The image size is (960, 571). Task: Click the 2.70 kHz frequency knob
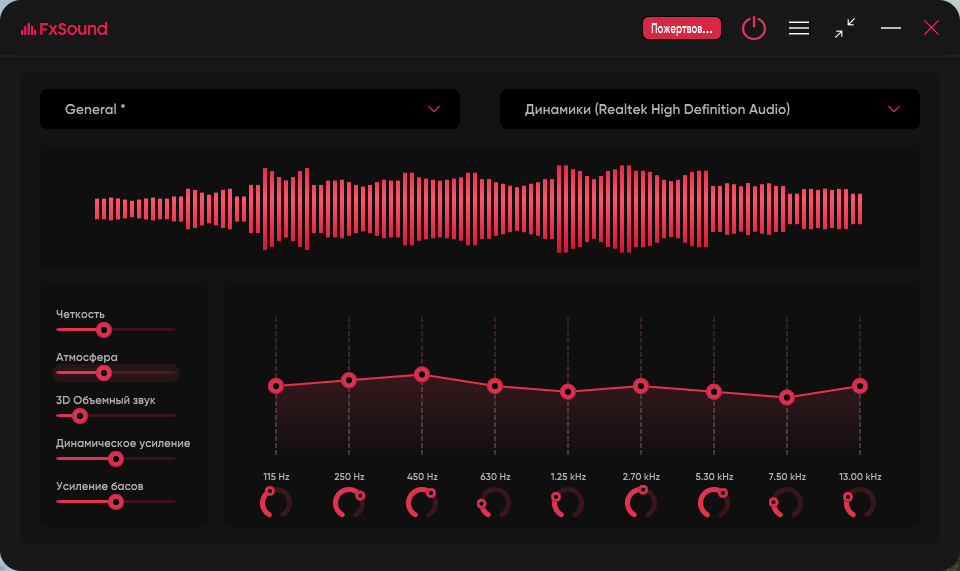pos(641,502)
